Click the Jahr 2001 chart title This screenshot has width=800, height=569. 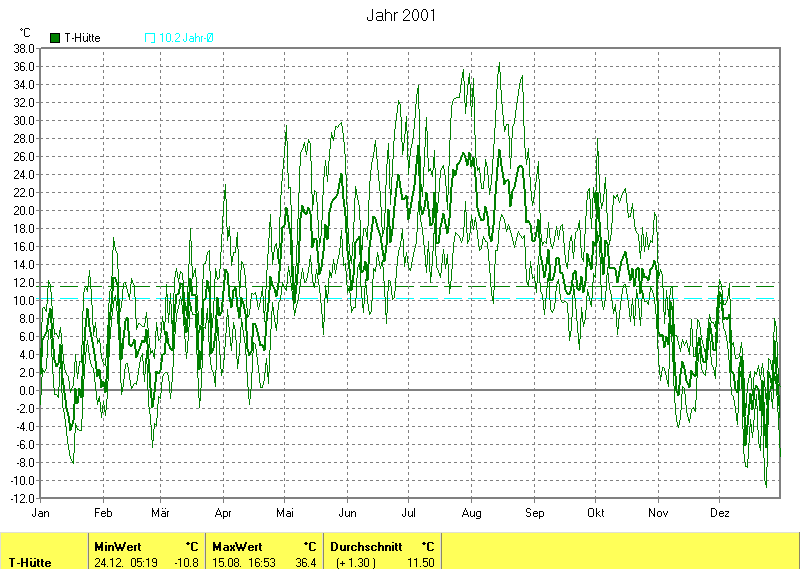tap(400, 16)
